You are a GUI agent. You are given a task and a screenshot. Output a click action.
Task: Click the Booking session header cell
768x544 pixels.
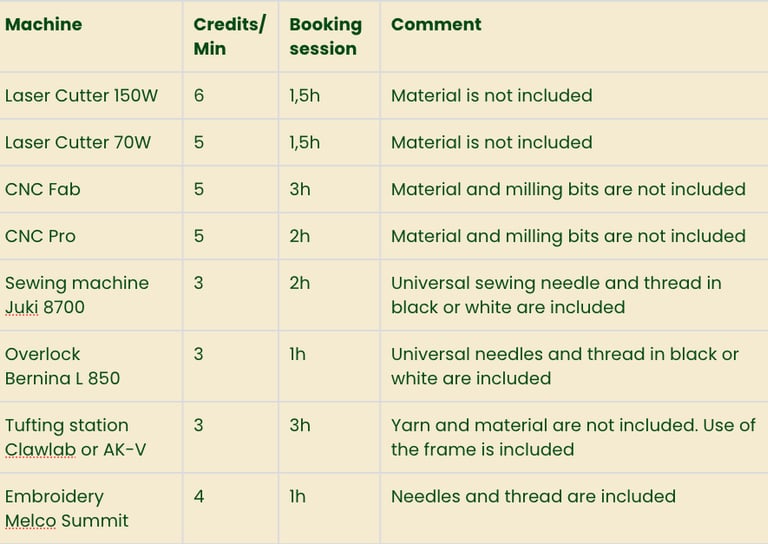[325, 36]
